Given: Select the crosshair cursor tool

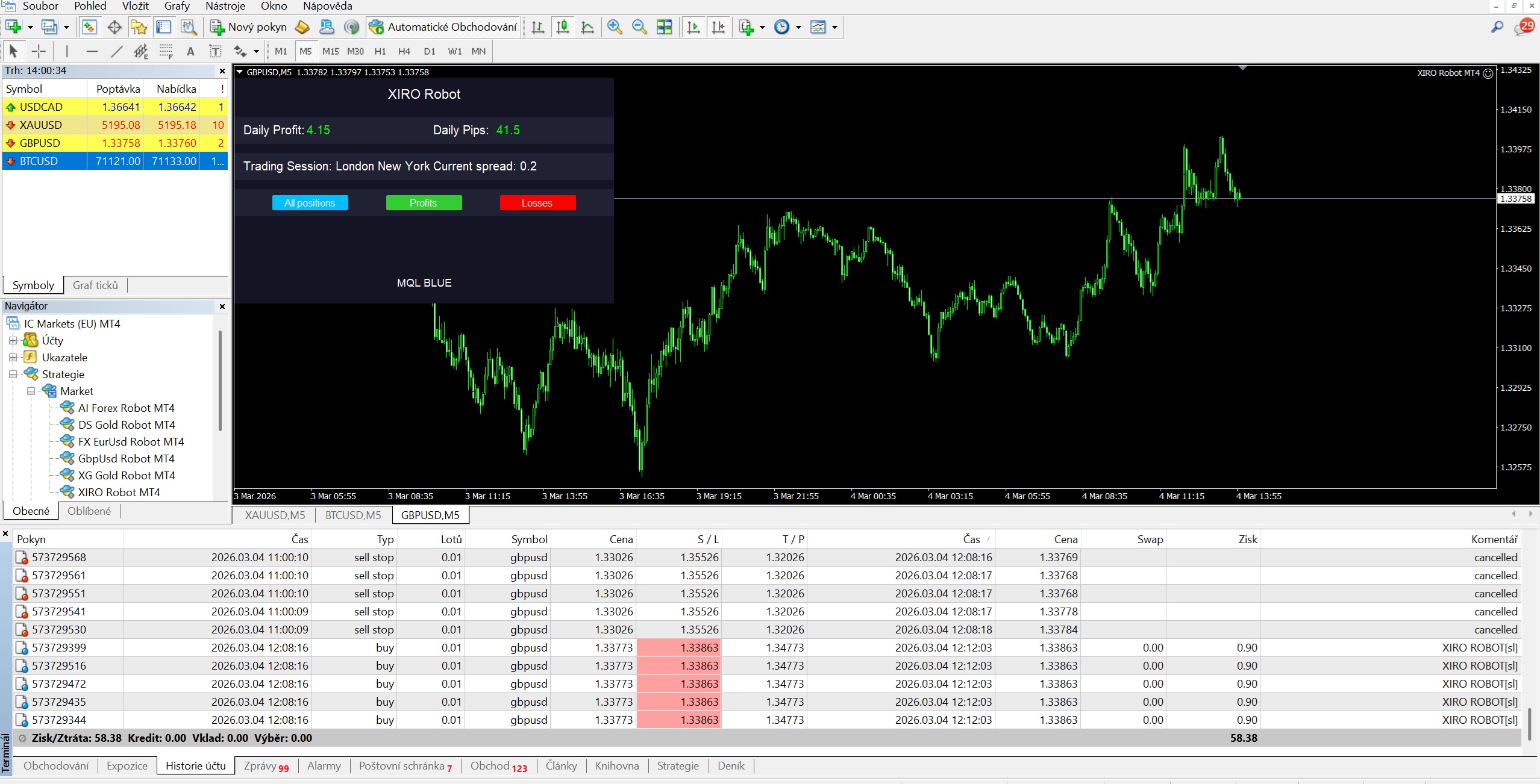Looking at the screenshot, I should tap(39, 51).
